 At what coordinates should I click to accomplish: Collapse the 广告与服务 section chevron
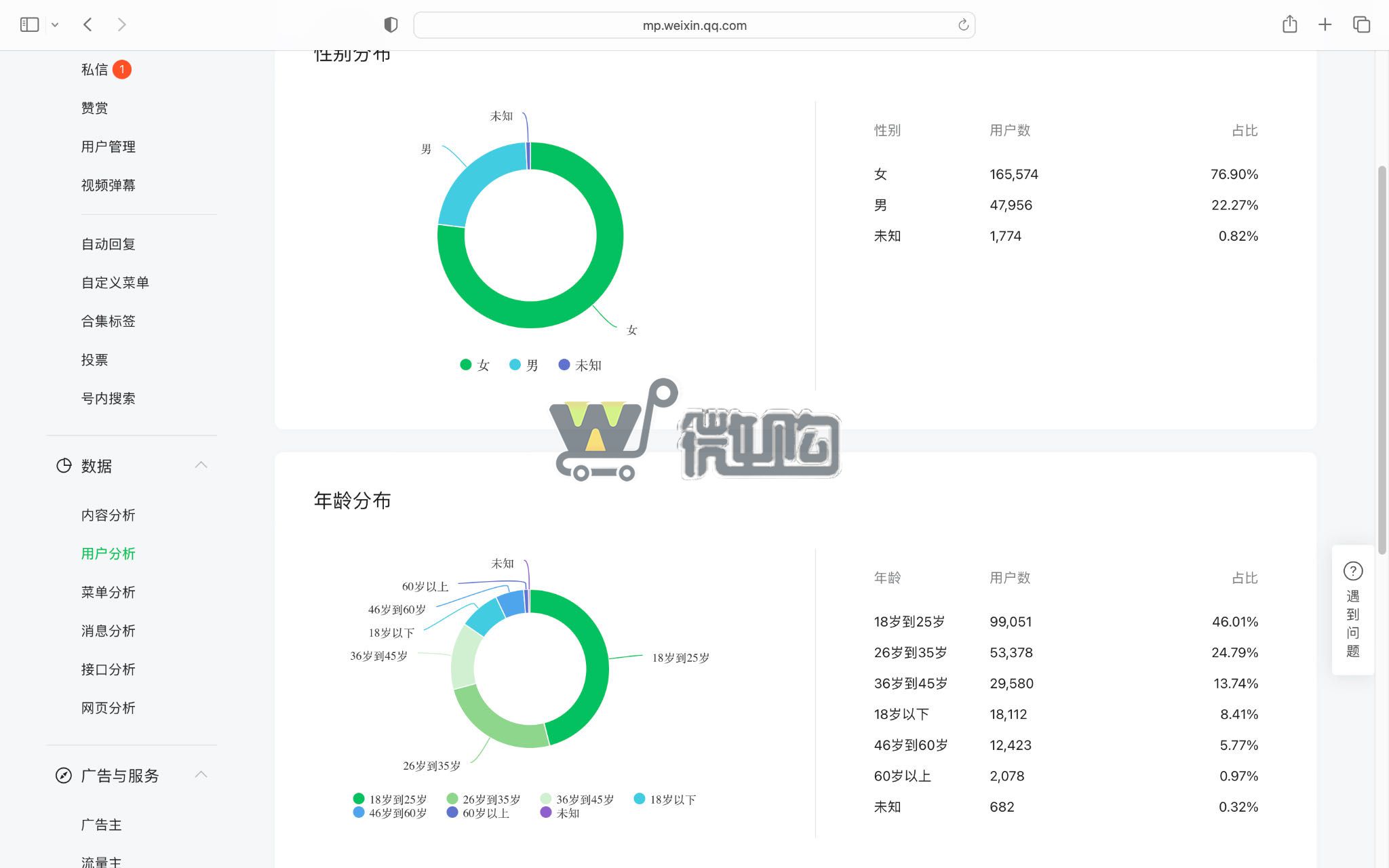click(x=201, y=774)
